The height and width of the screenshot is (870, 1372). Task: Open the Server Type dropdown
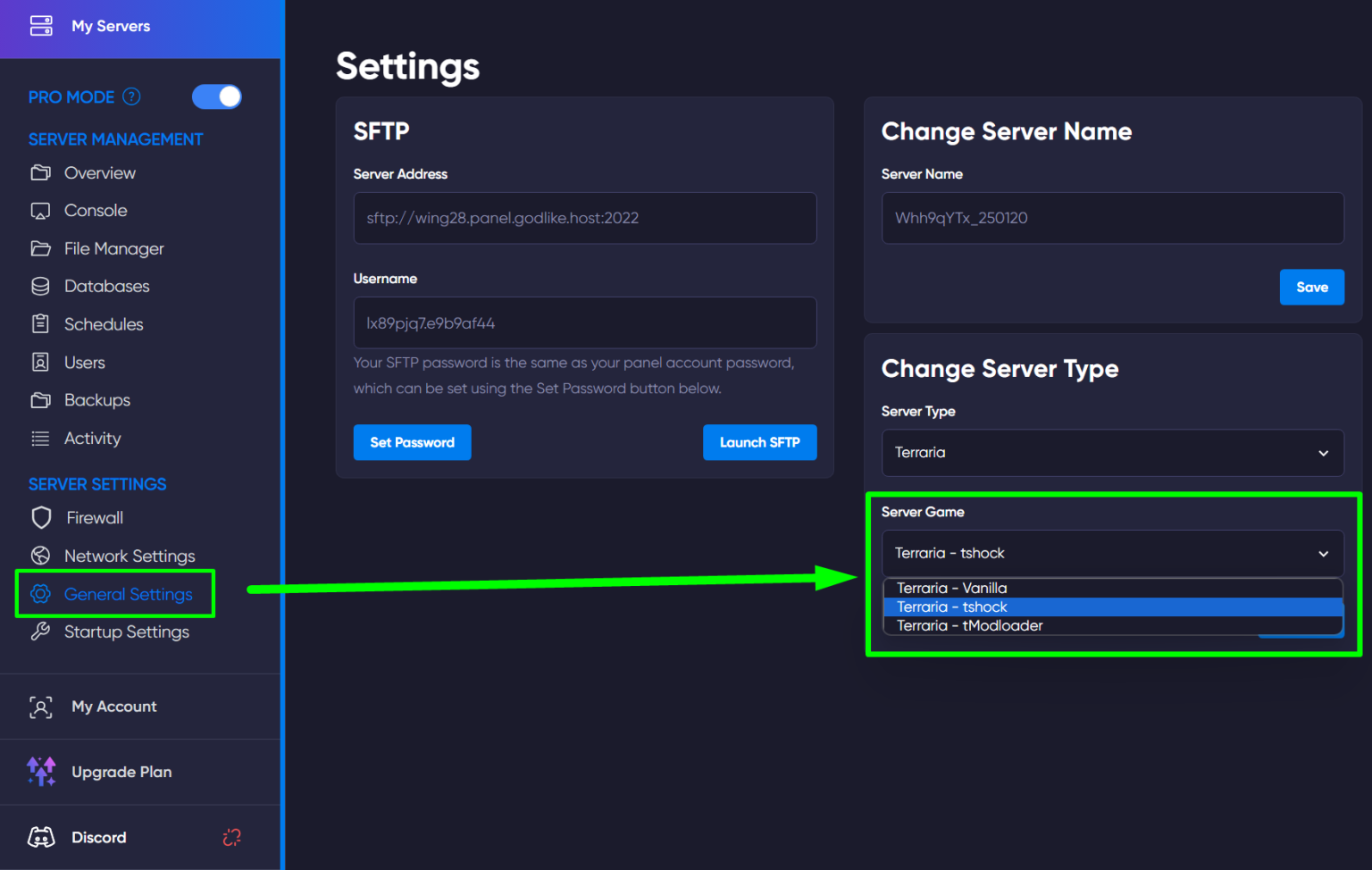(1112, 453)
